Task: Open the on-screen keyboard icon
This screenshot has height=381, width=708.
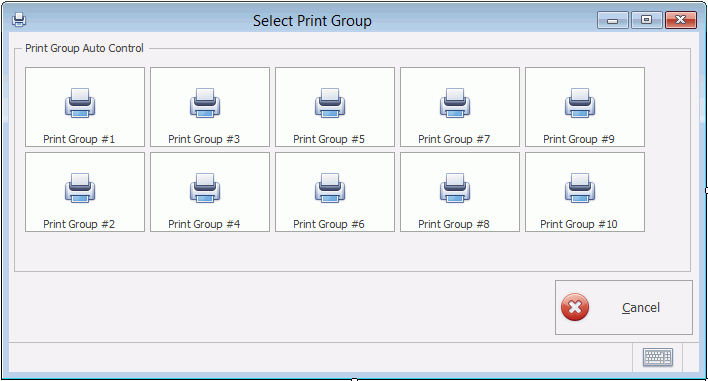Action: [658, 357]
